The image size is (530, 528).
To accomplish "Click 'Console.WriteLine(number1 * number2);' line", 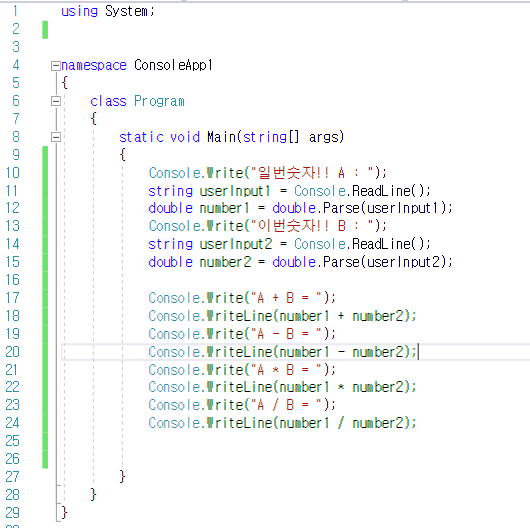I will (x=282, y=387).
